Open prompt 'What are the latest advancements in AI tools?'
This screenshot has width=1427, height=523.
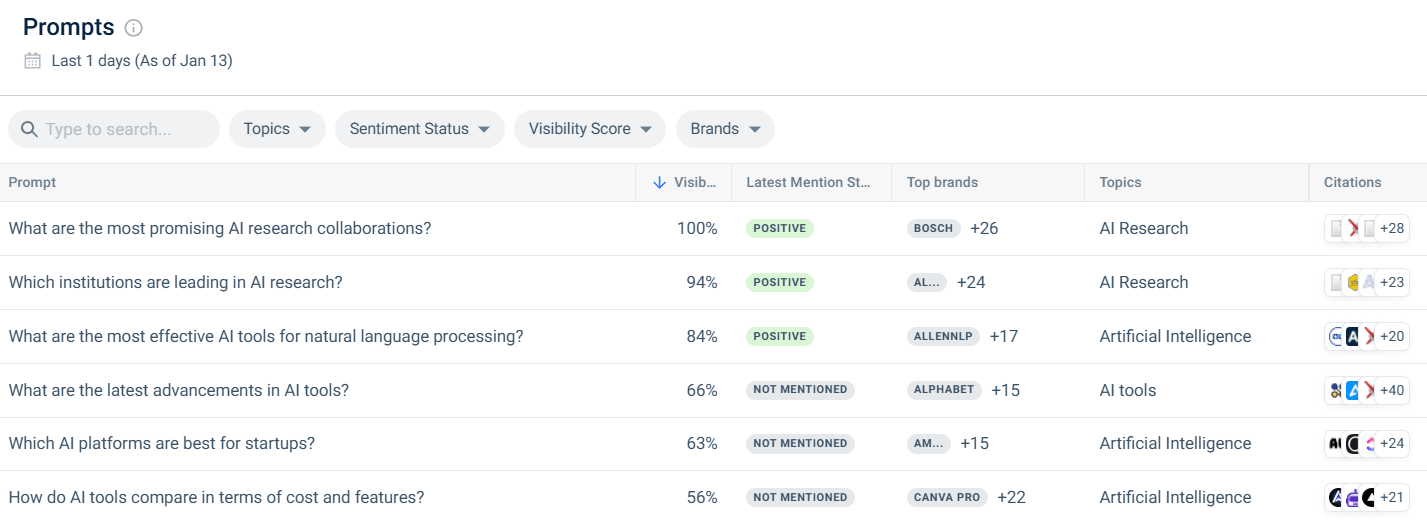(x=179, y=390)
